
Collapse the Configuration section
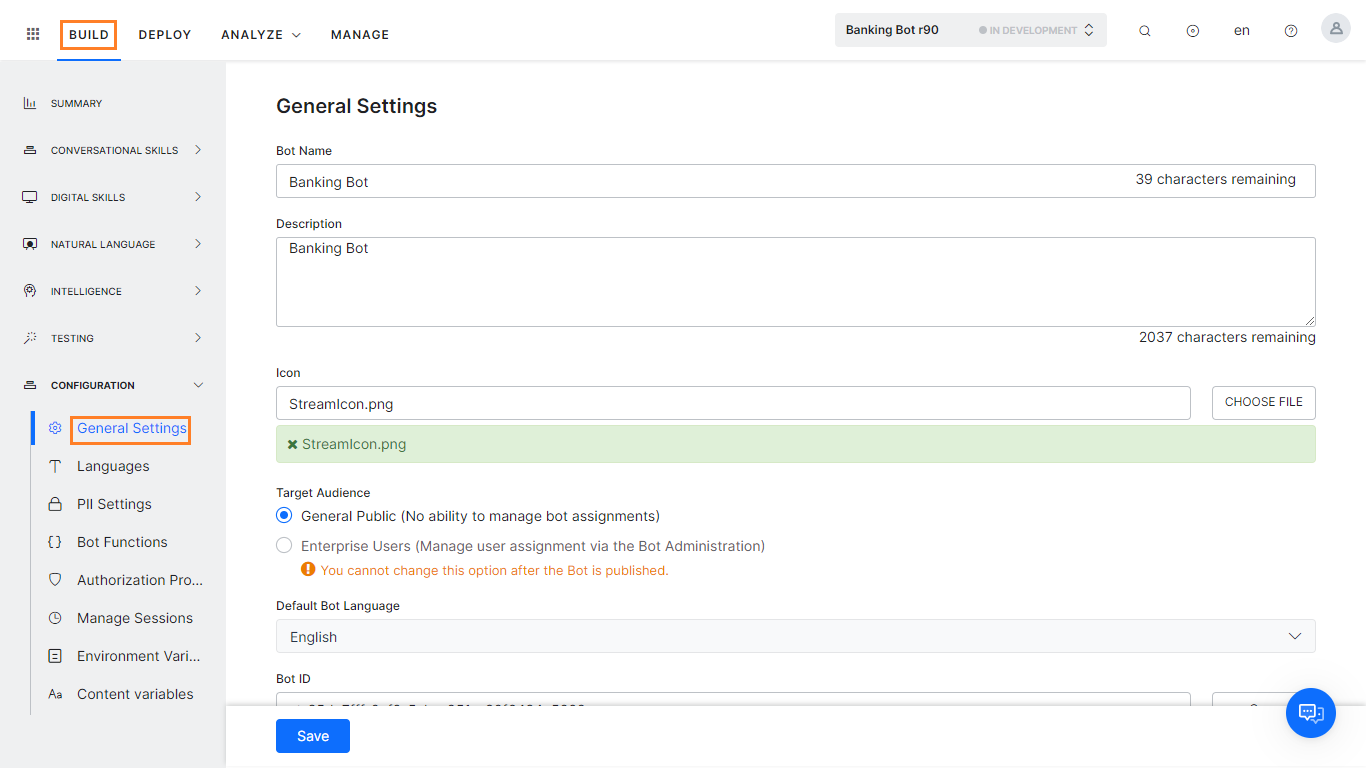pyautogui.click(x=197, y=384)
